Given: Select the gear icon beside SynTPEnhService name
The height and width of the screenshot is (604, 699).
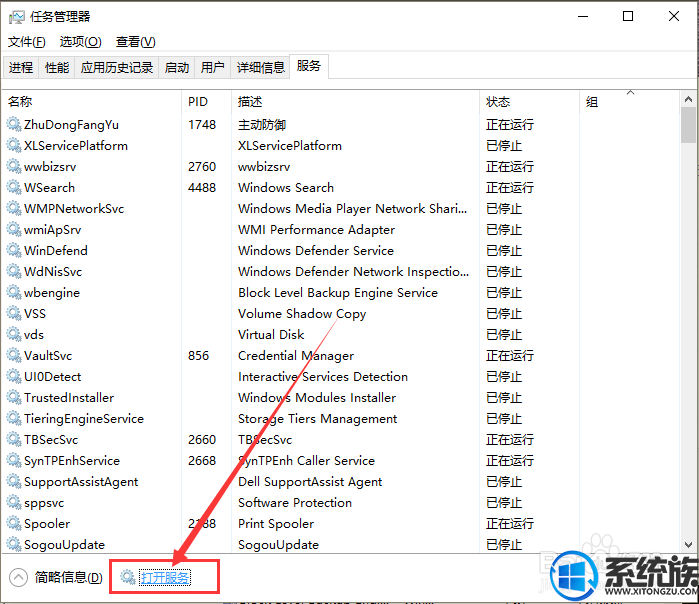Looking at the screenshot, I should coord(14,460).
